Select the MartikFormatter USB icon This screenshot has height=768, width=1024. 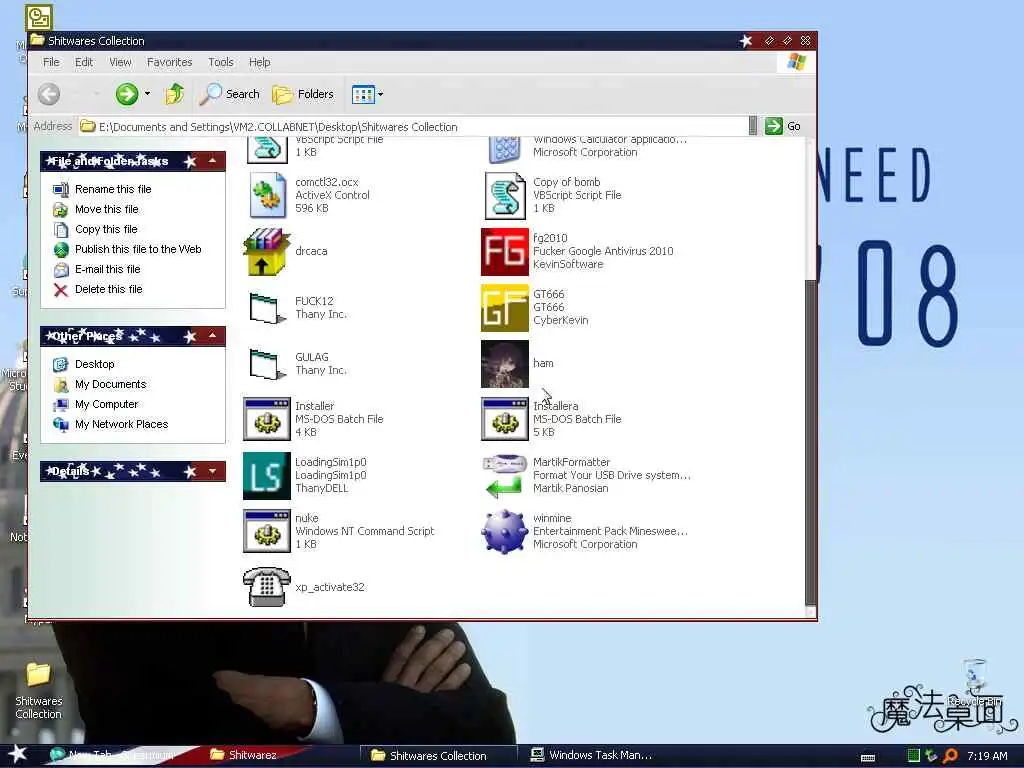coord(505,475)
